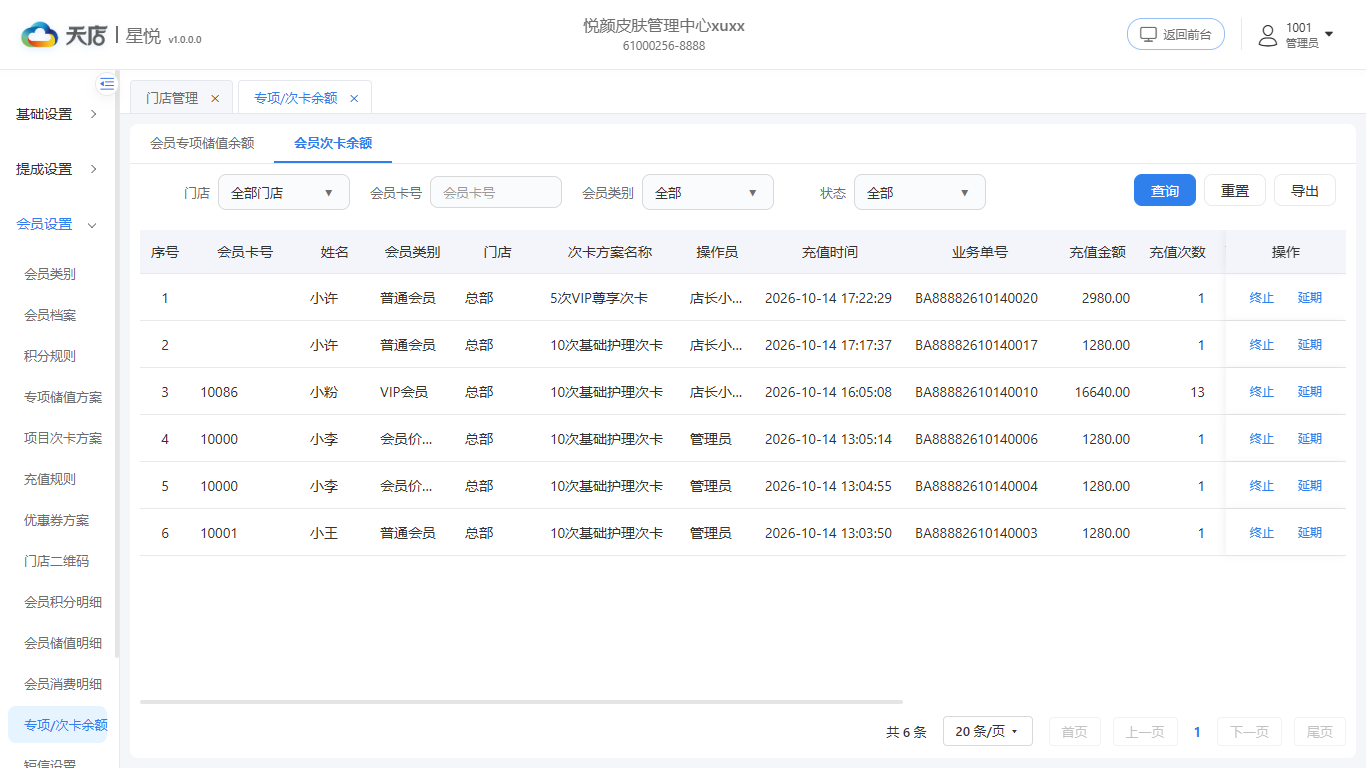Open 优惠券方案 in the sidebar

click(x=57, y=520)
